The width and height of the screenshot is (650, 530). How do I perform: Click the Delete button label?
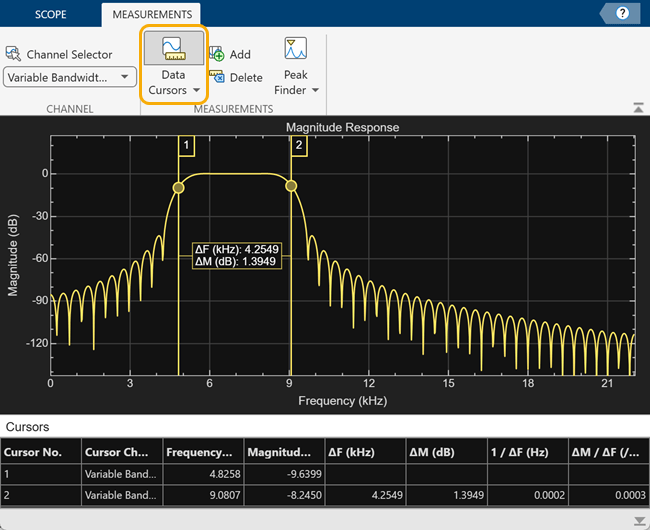(x=246, y=77)
